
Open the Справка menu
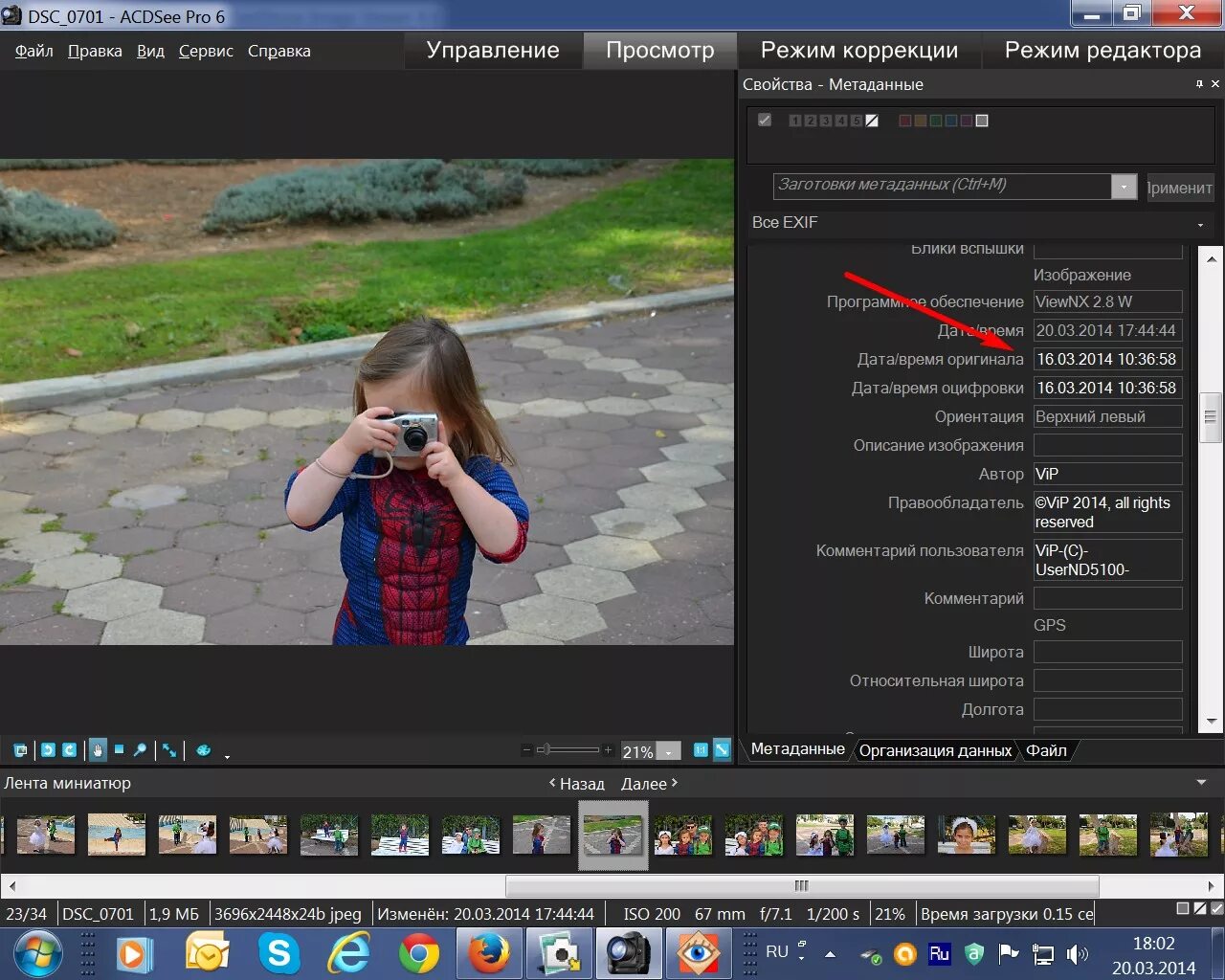coord(279,51)
